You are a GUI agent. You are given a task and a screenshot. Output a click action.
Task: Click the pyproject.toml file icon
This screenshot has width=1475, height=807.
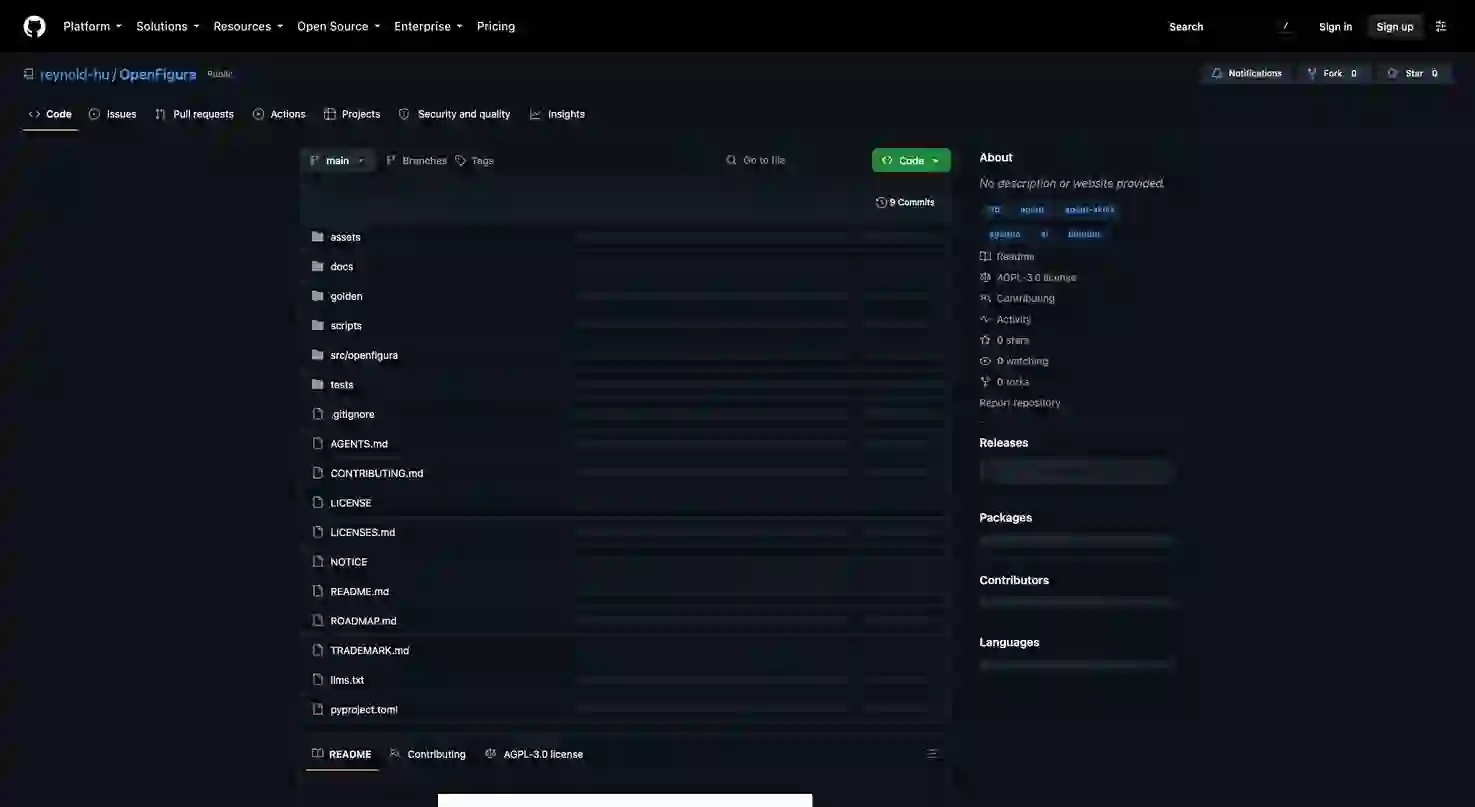click(318, 709)
